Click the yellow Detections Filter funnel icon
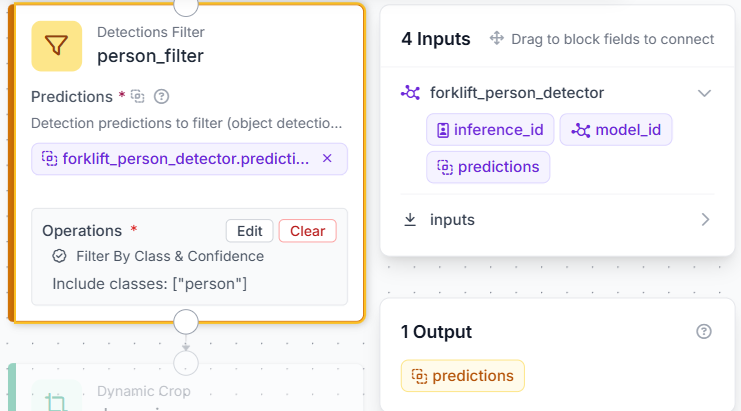 point(57,46)
